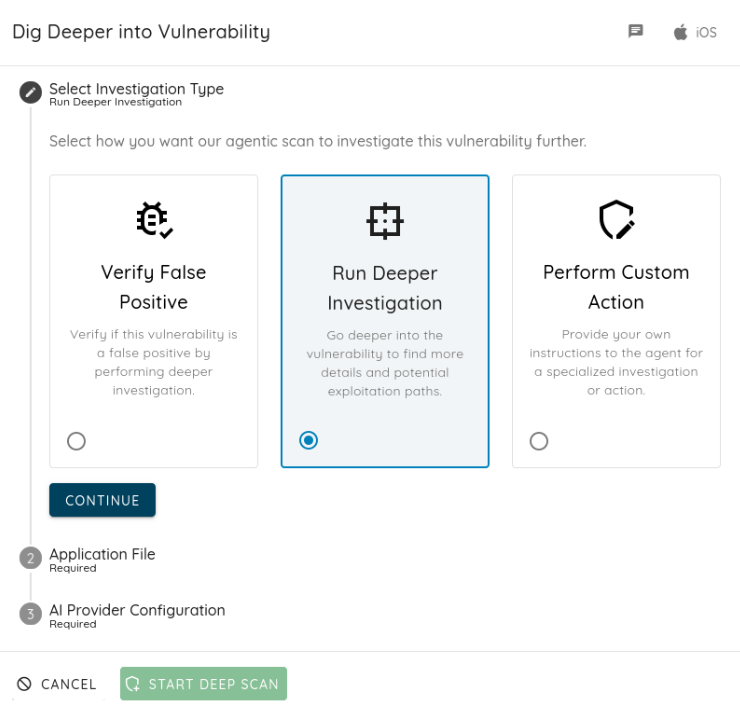Click the pencil edit step icon
This screenshot has width=740, height=713.
point(31,92)
